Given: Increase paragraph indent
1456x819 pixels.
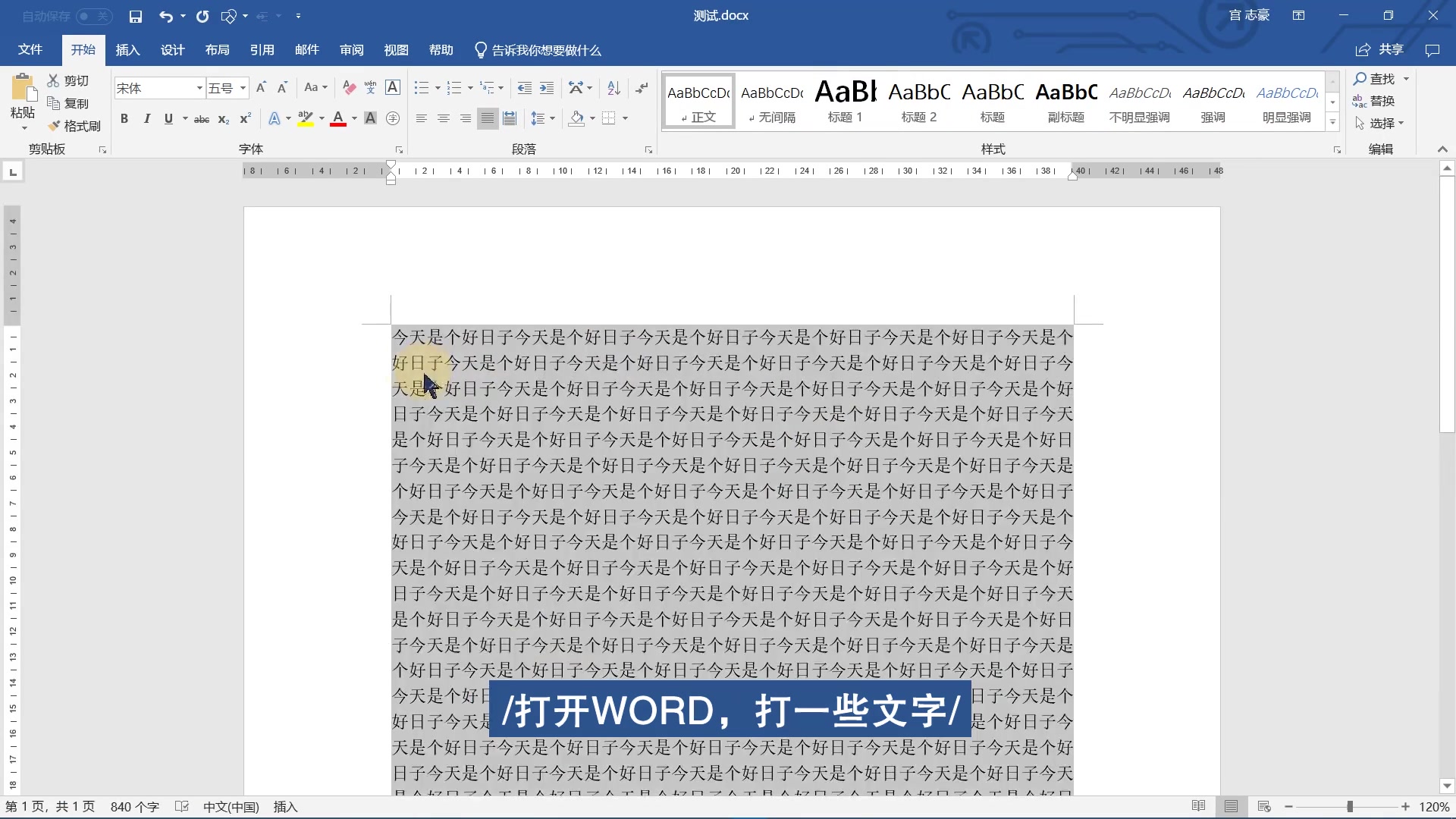Looking at the screenshot, I should pyautogui.click(x=547, y=88).
